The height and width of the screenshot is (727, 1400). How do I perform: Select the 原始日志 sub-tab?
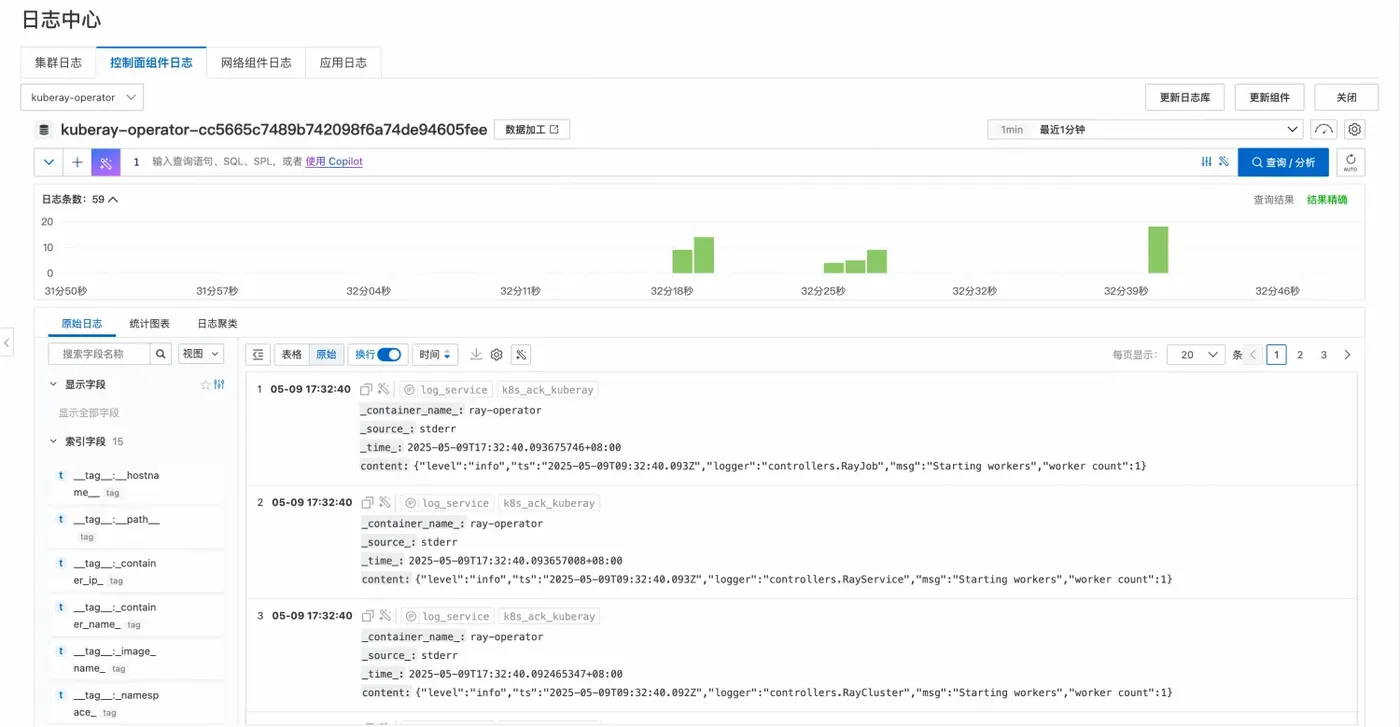[82, 324]
